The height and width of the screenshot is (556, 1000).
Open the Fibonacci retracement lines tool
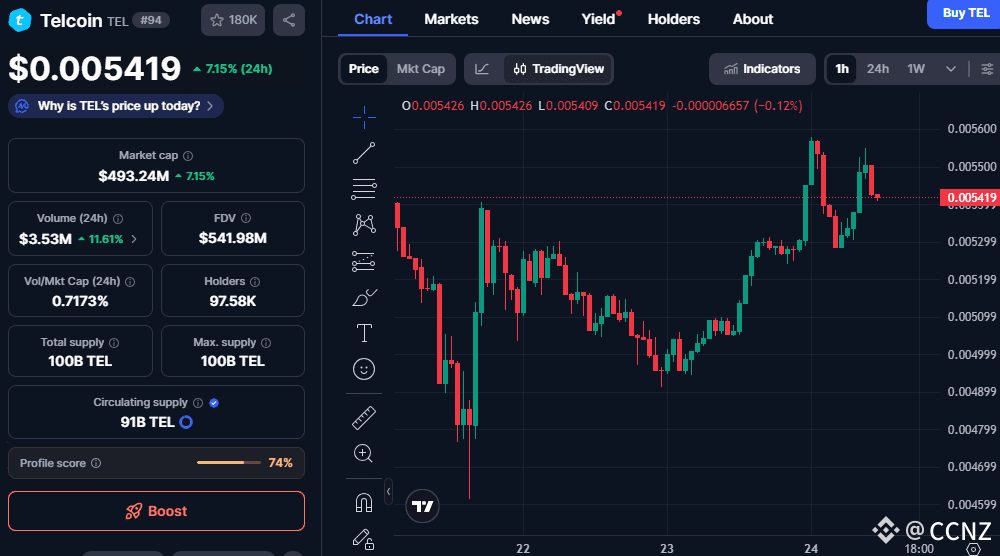[x=364, y=189]
